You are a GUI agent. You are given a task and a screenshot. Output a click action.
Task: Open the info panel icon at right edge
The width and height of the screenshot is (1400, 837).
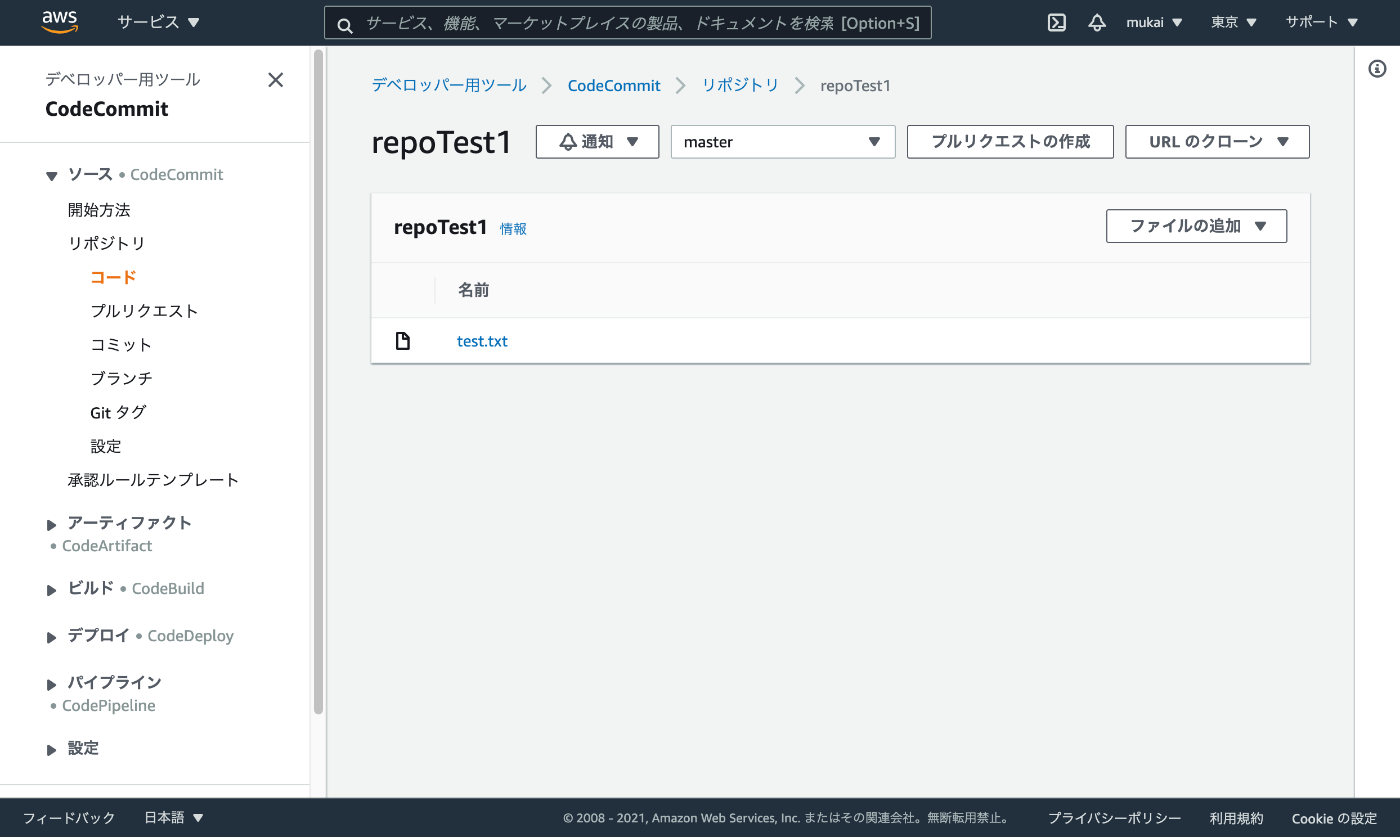click(1378, 68)
